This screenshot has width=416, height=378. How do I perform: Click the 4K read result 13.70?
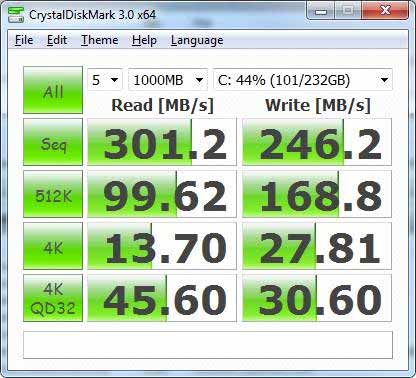162,246
